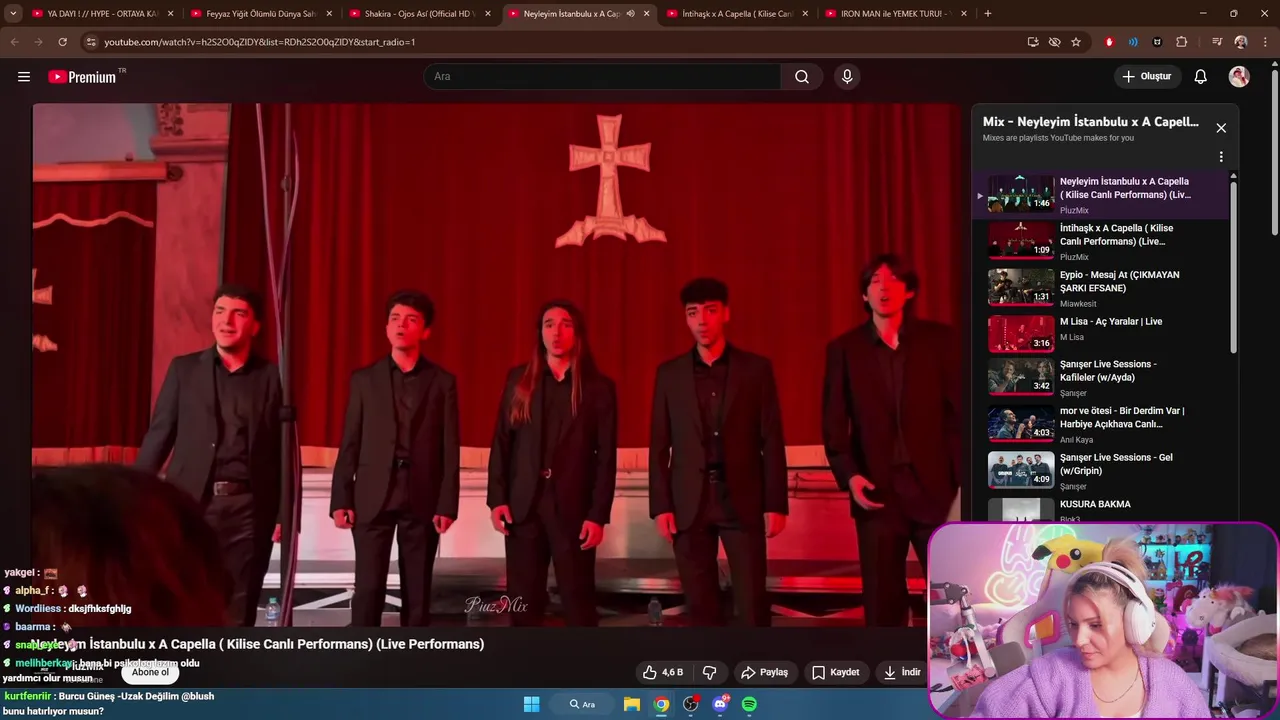The image size is (1280, 720).
Task: Click the Chrome address bar URL
Action: 259,42
